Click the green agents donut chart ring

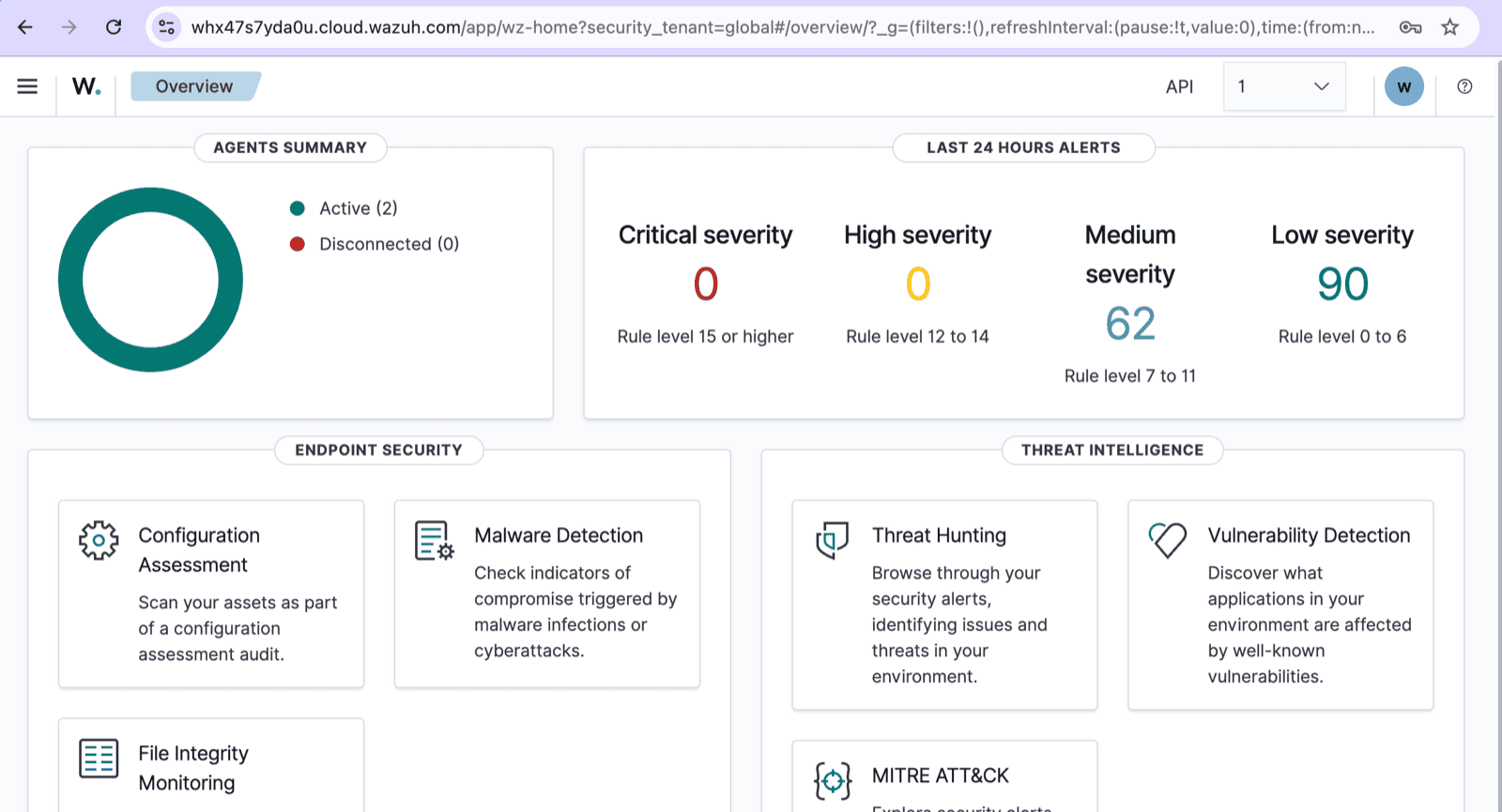tap(70, 280)
